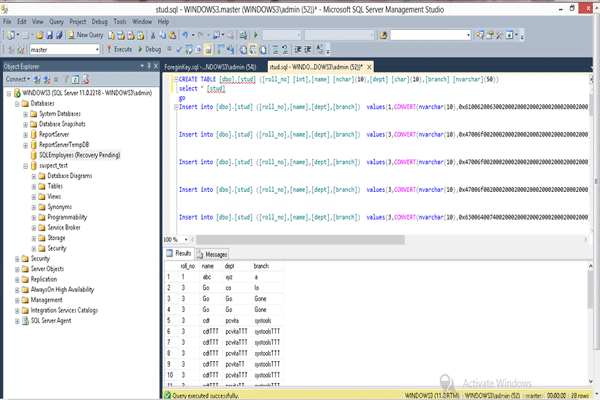Close the stud.sql tab
Viewport: 600px width, 400px height.
pyautogui.click(x=369, y=67)
